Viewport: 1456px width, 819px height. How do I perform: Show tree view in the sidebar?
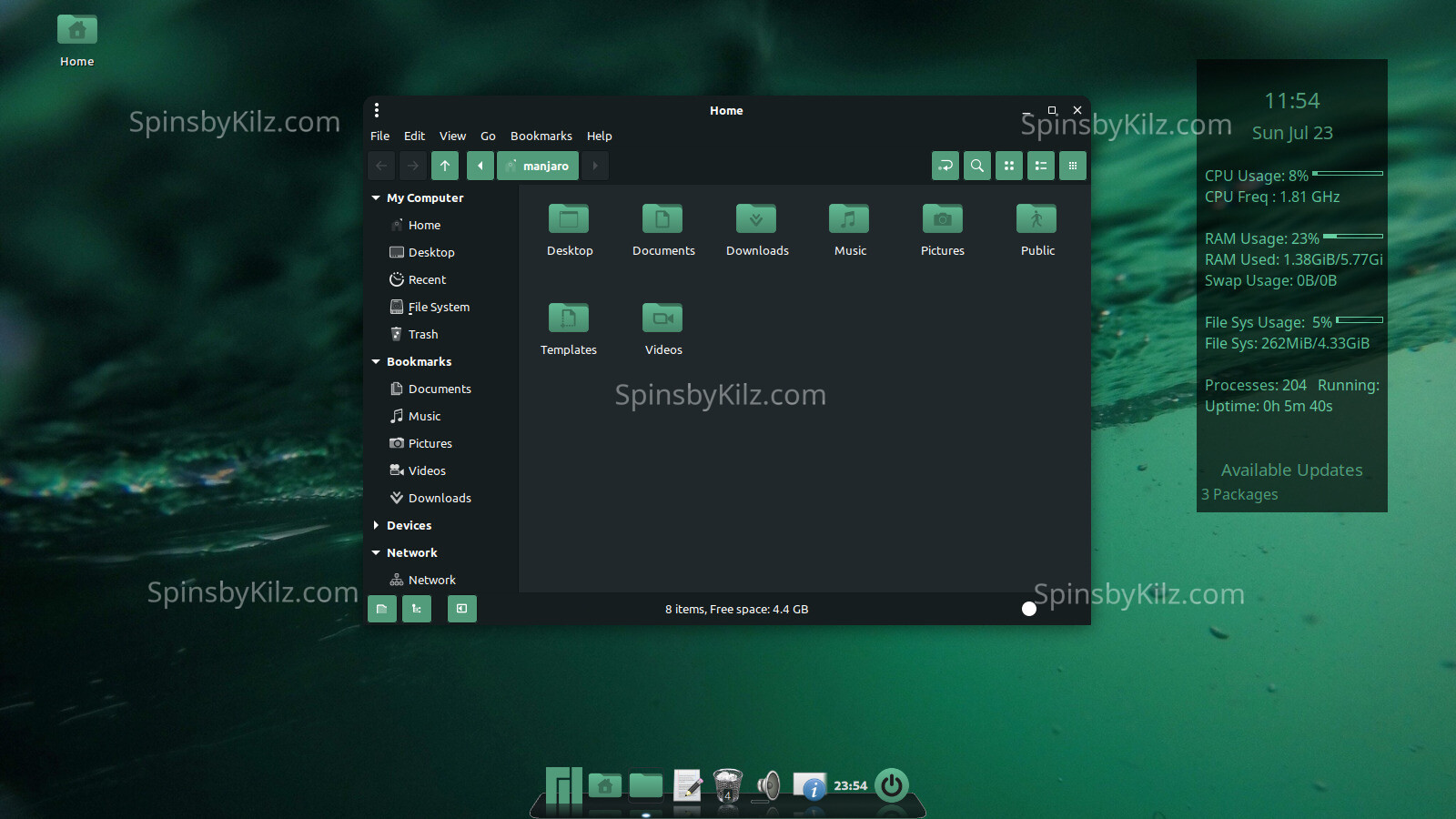point(417,609)
